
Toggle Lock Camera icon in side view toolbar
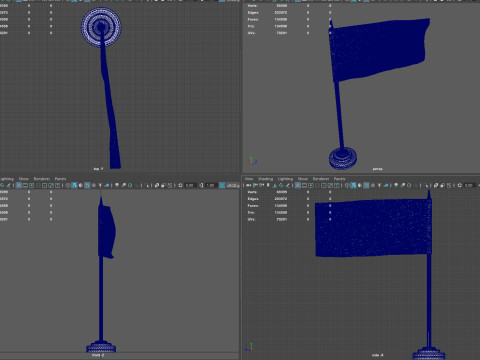[255, 185]
